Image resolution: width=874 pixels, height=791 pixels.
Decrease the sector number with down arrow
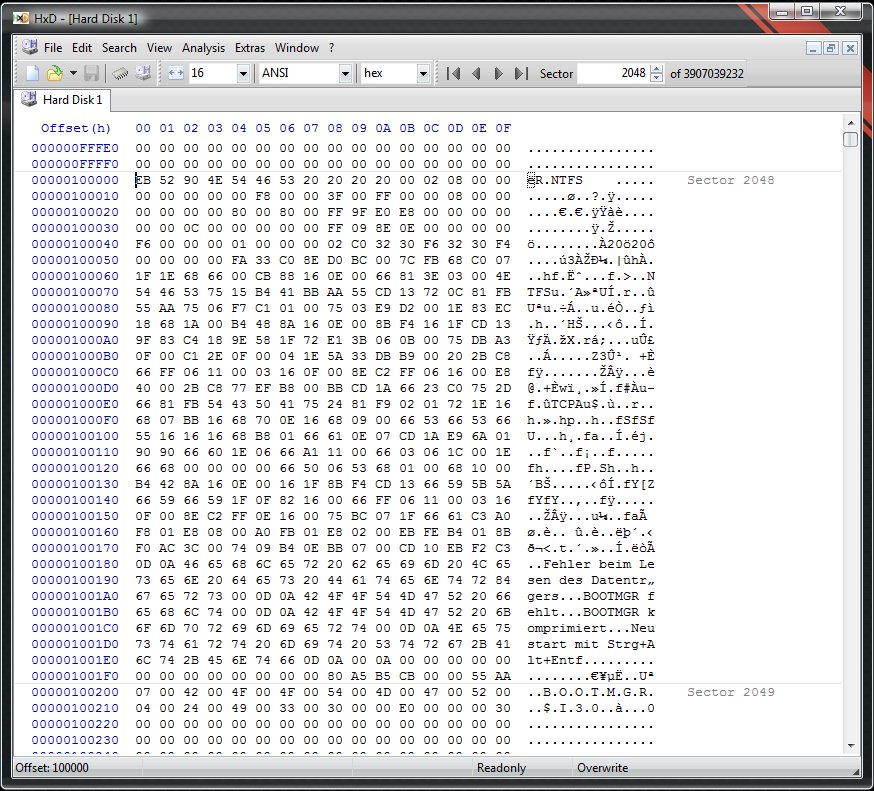pyautogui.click(x=657, y=77)
